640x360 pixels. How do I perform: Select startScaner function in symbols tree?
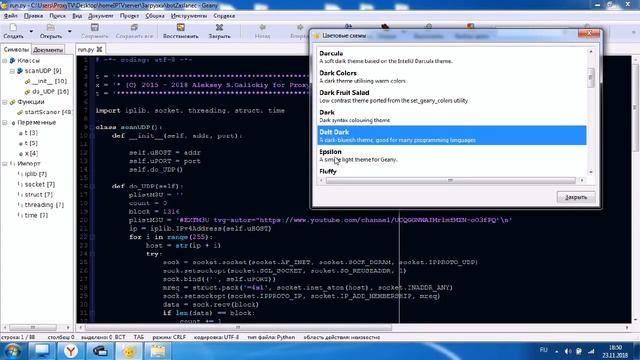point(48,112)
